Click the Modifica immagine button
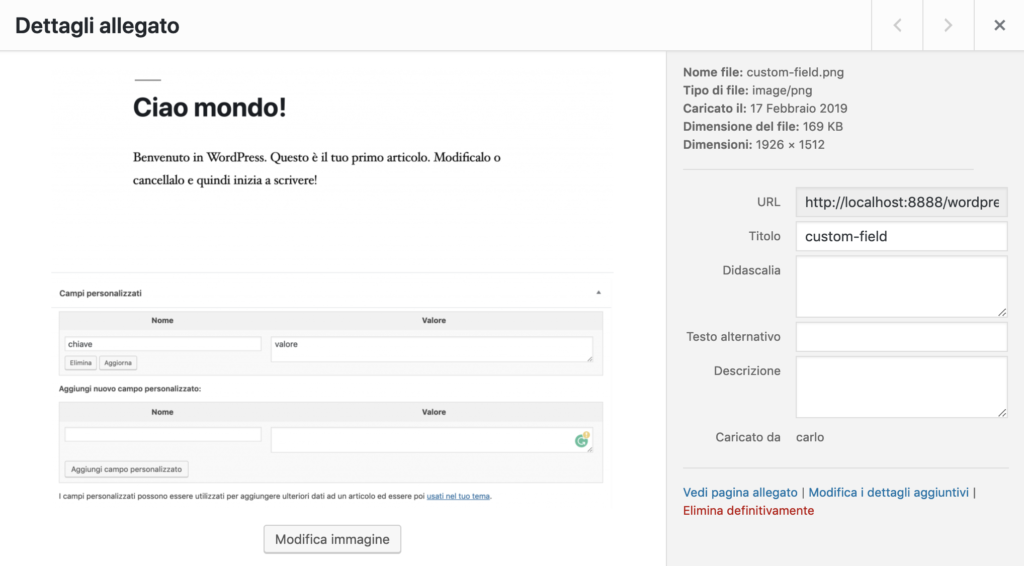Image resolution: width=1024 pixels, height=566 pixels. [332, 539]
